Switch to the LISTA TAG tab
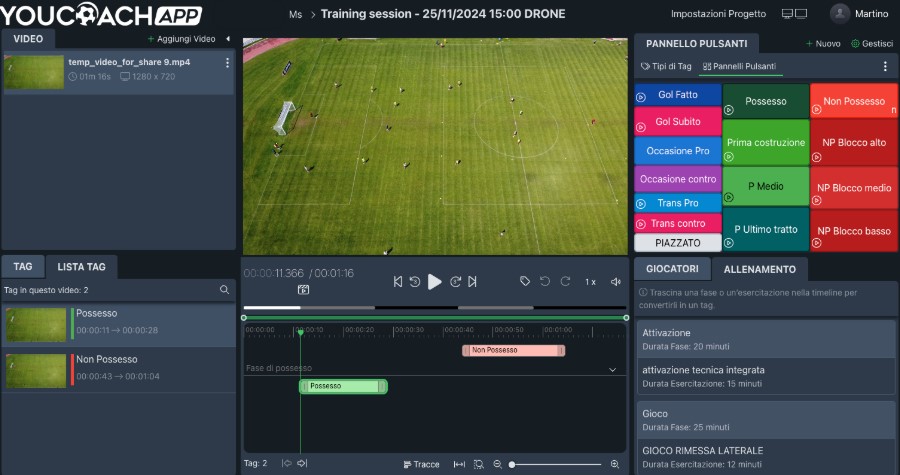This screenshot has height=475, width=900. pos(82,267)
